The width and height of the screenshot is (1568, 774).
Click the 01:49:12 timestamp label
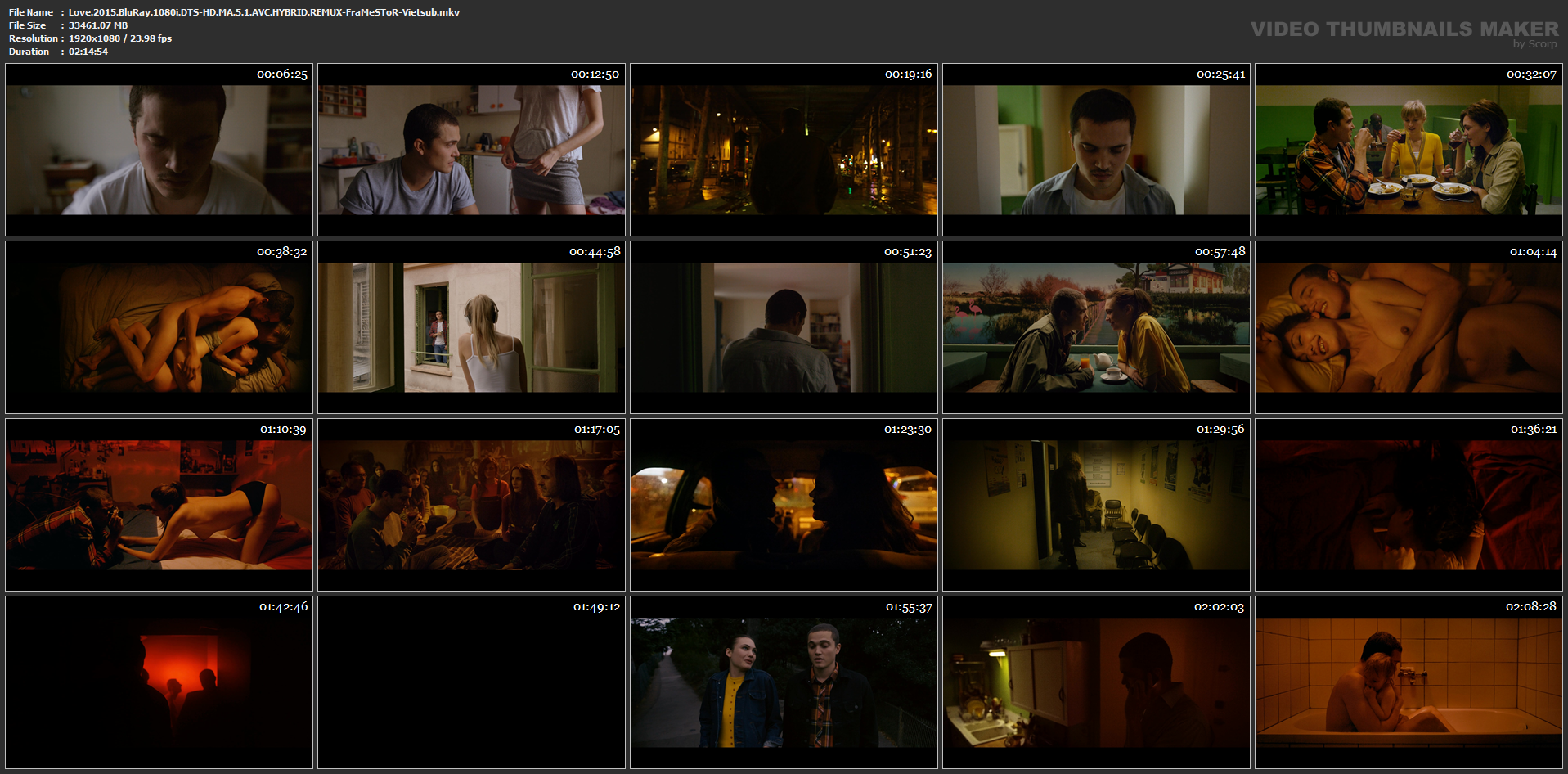(x=597, y=607)
